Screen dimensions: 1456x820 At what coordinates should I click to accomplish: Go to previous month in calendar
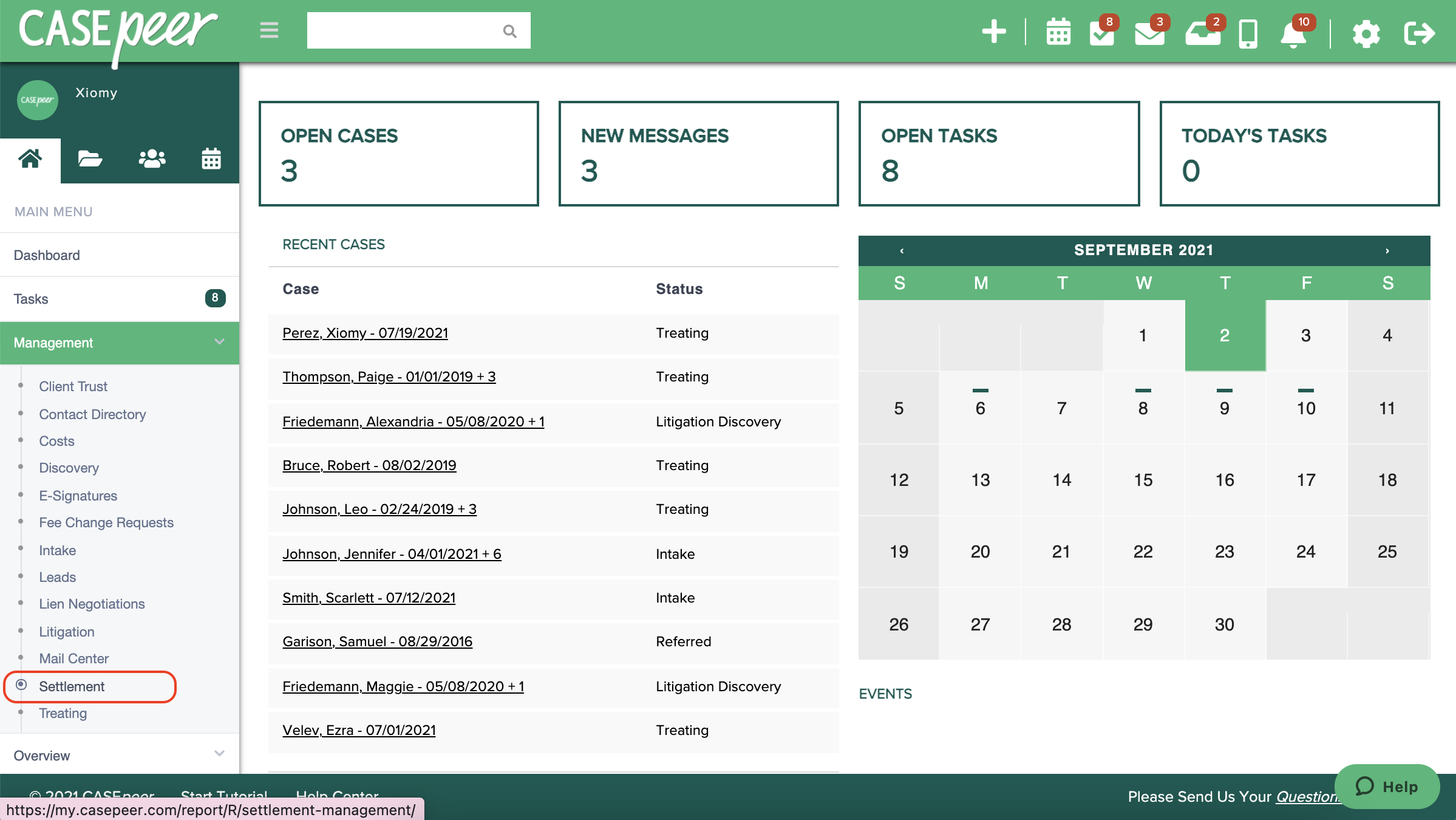902,250
